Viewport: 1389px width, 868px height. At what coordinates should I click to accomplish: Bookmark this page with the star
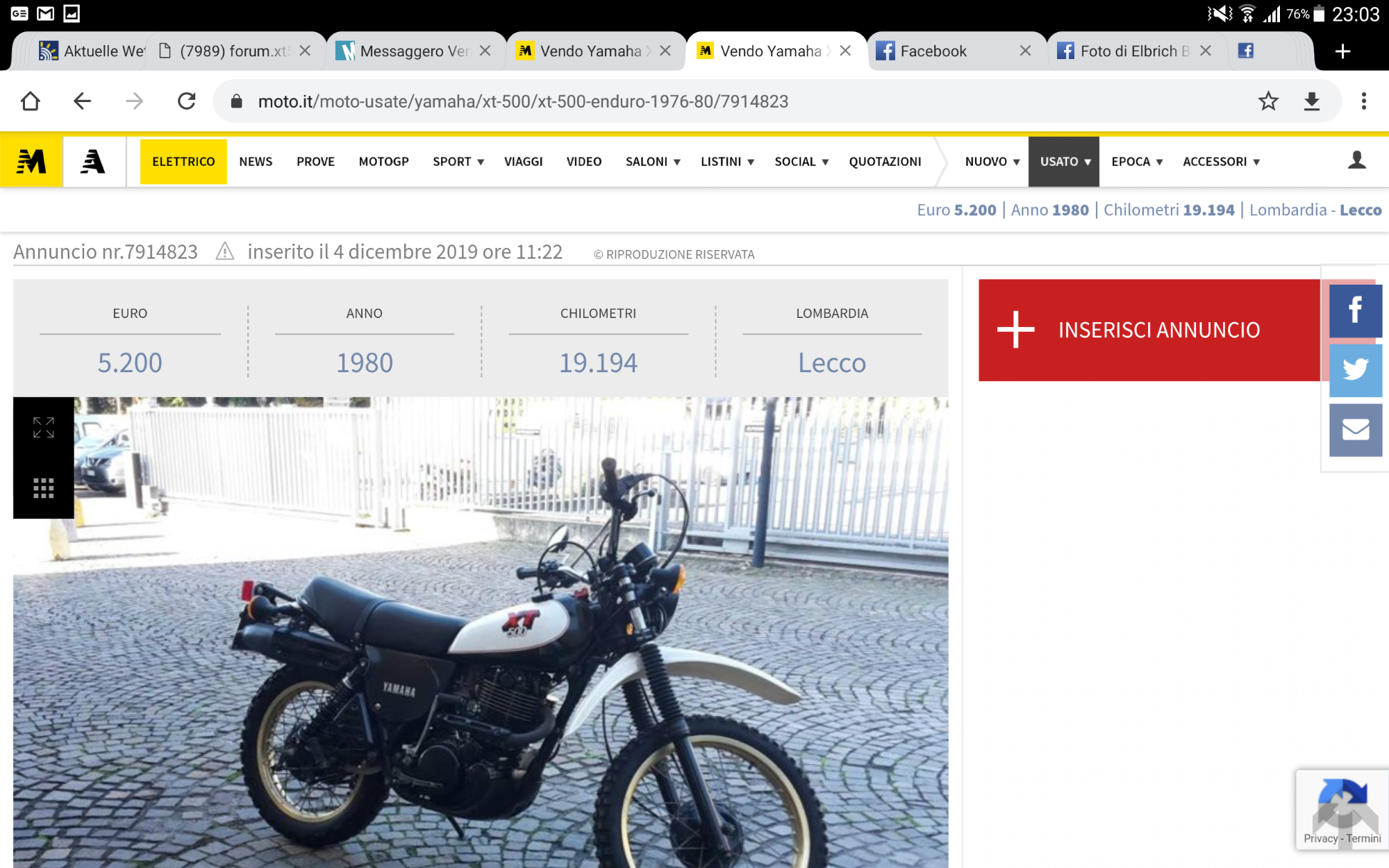(x=1268, y=101)
